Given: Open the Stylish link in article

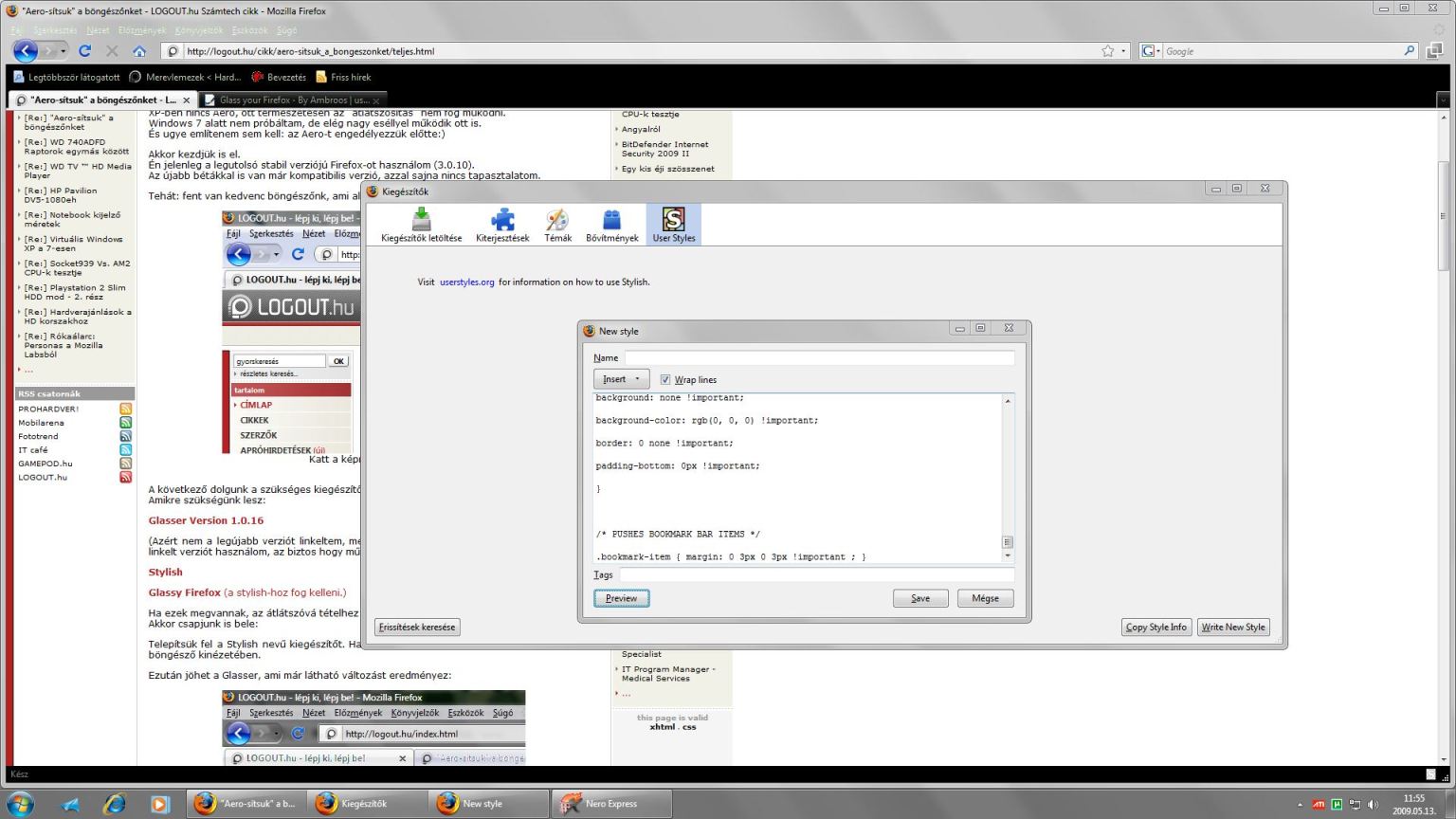Looking at the screenshot, I should pyautogui.click(x=165, y=572).
